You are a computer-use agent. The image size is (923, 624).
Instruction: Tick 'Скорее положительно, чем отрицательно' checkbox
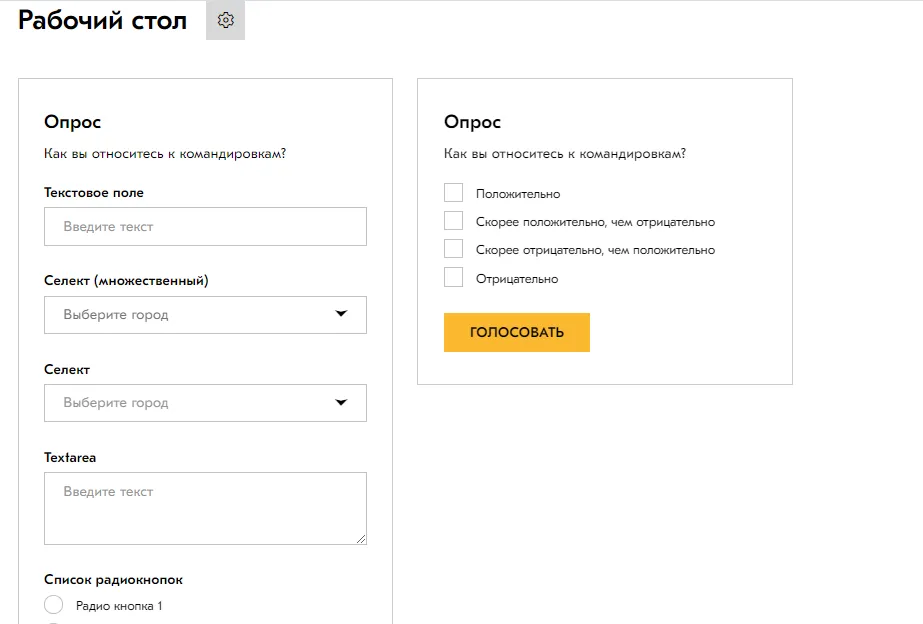[453, 221]
